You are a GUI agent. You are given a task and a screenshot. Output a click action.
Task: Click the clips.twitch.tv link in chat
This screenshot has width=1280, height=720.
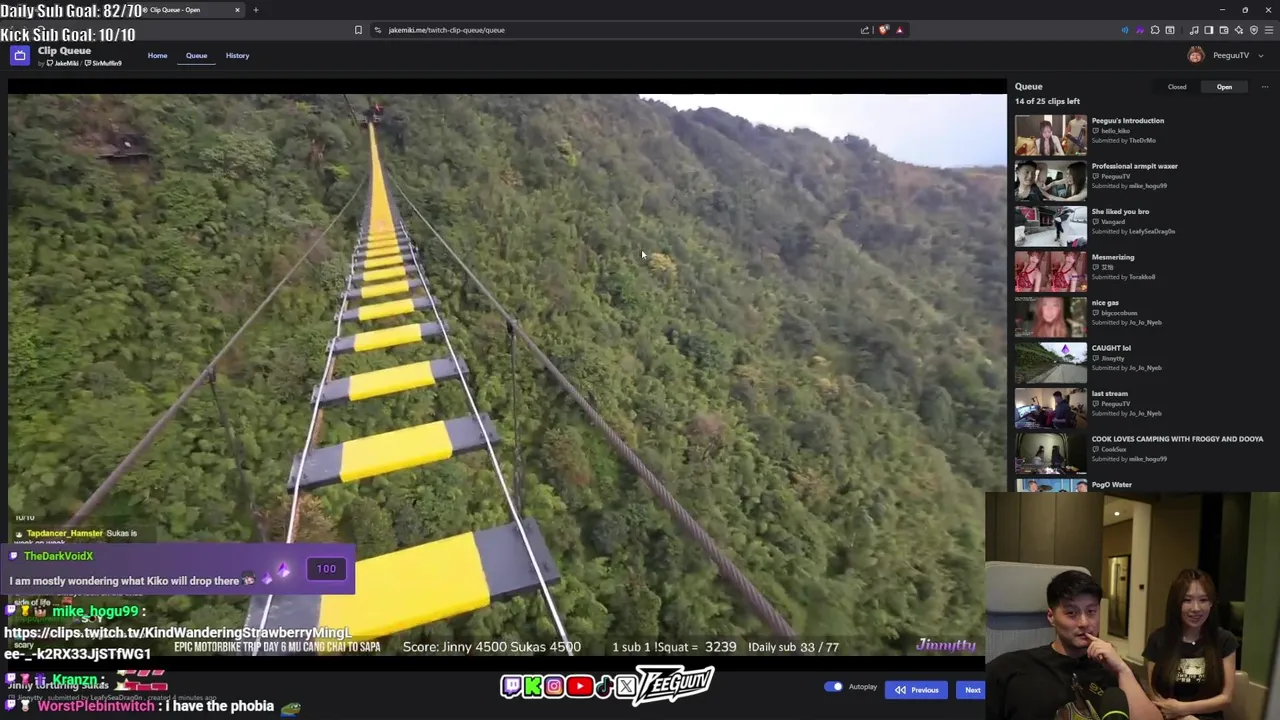point(178,643)
